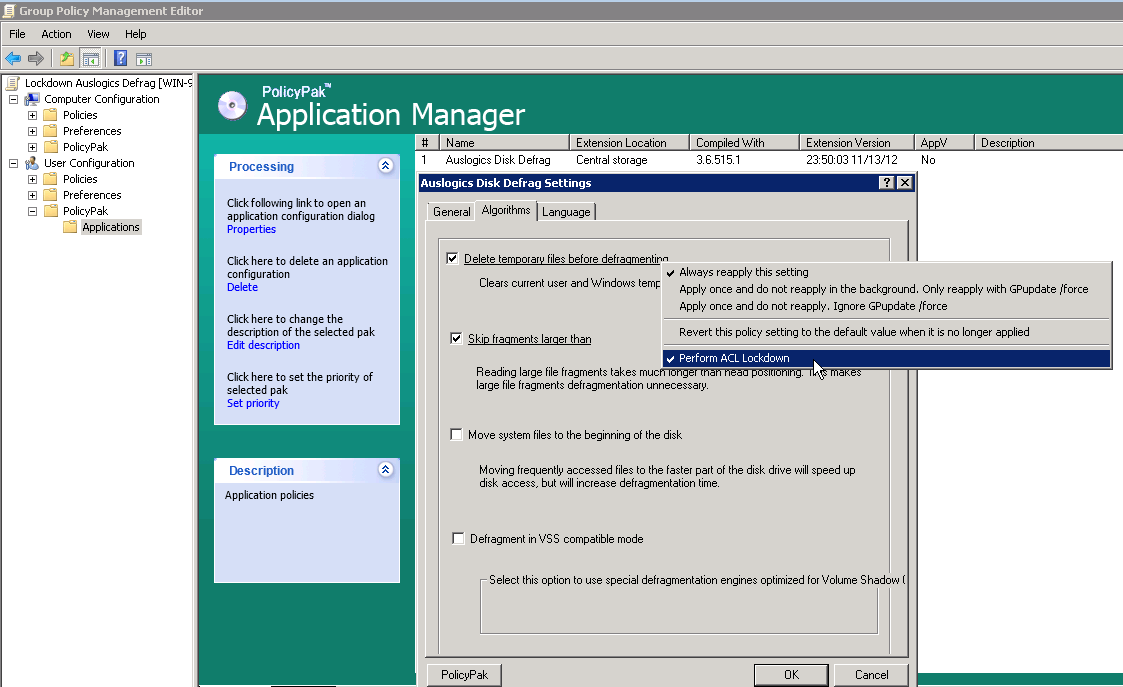Switch to the Language tab
The image size is (1123, 687).
tap(566, 212)
